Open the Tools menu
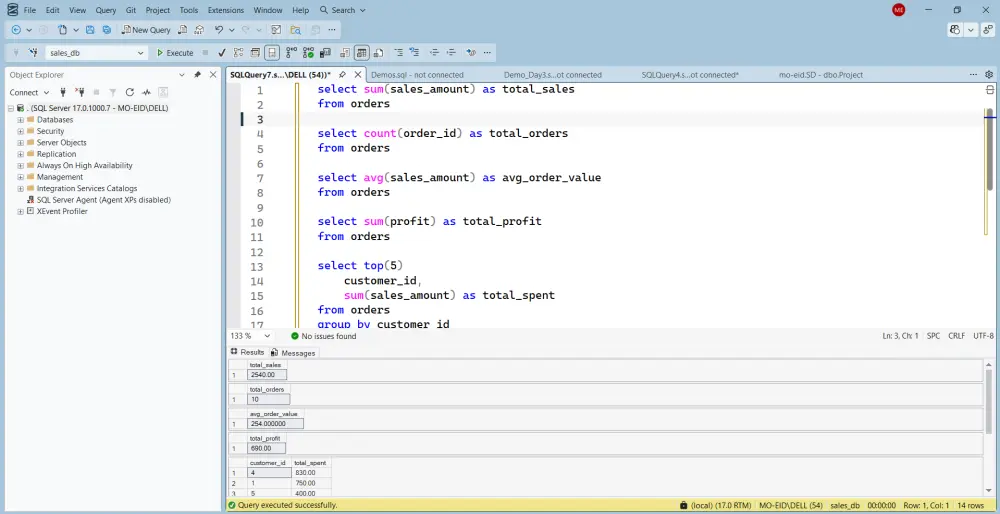 (x=189, y=10)
